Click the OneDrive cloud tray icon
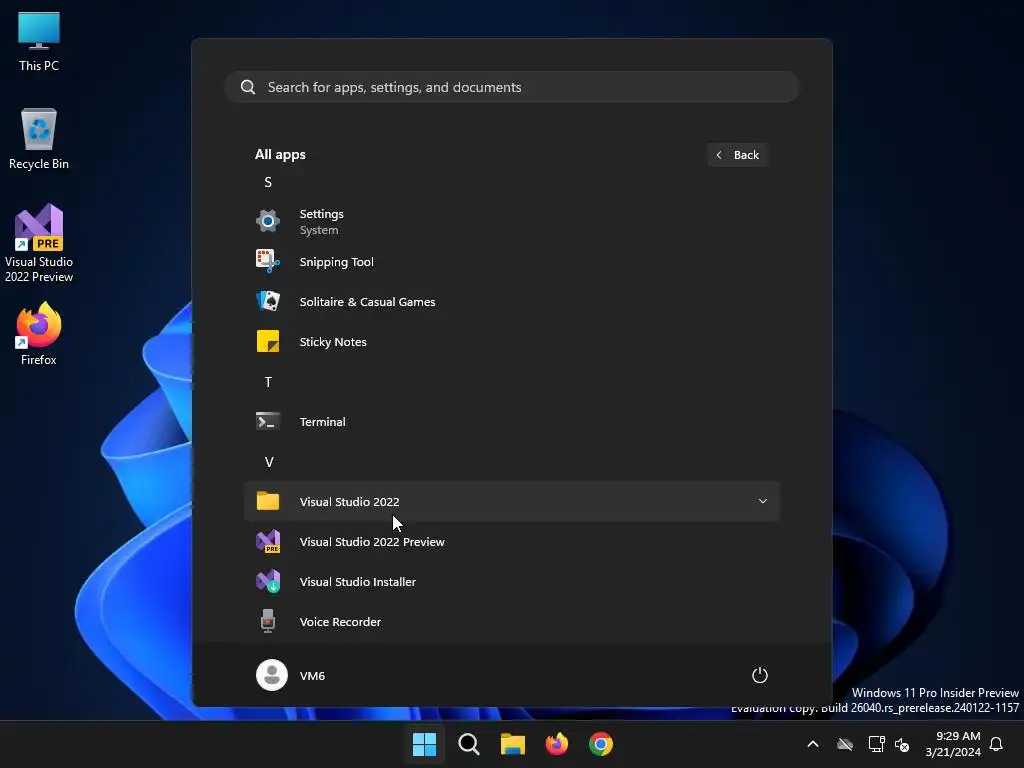This screenshot has width=1024, height=768. 845,744
